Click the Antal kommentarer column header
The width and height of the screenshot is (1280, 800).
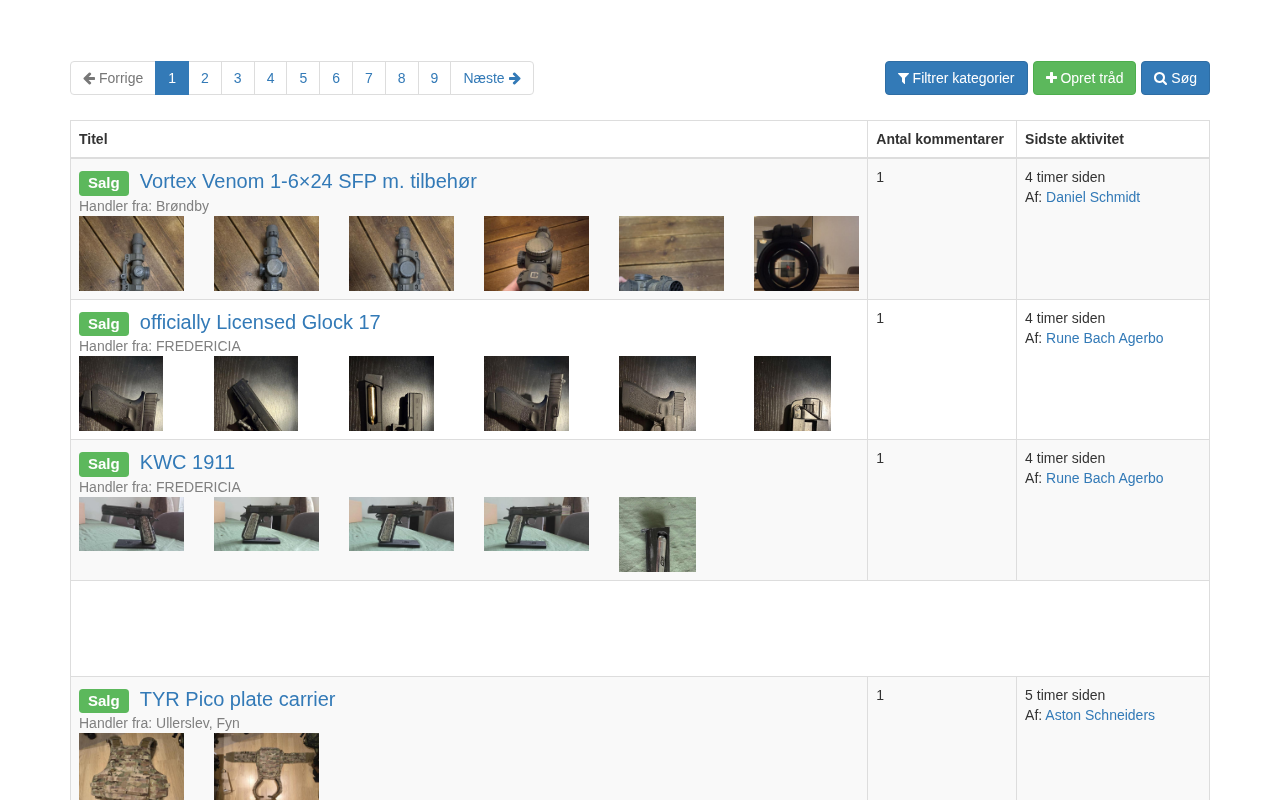tap(940, 139)
